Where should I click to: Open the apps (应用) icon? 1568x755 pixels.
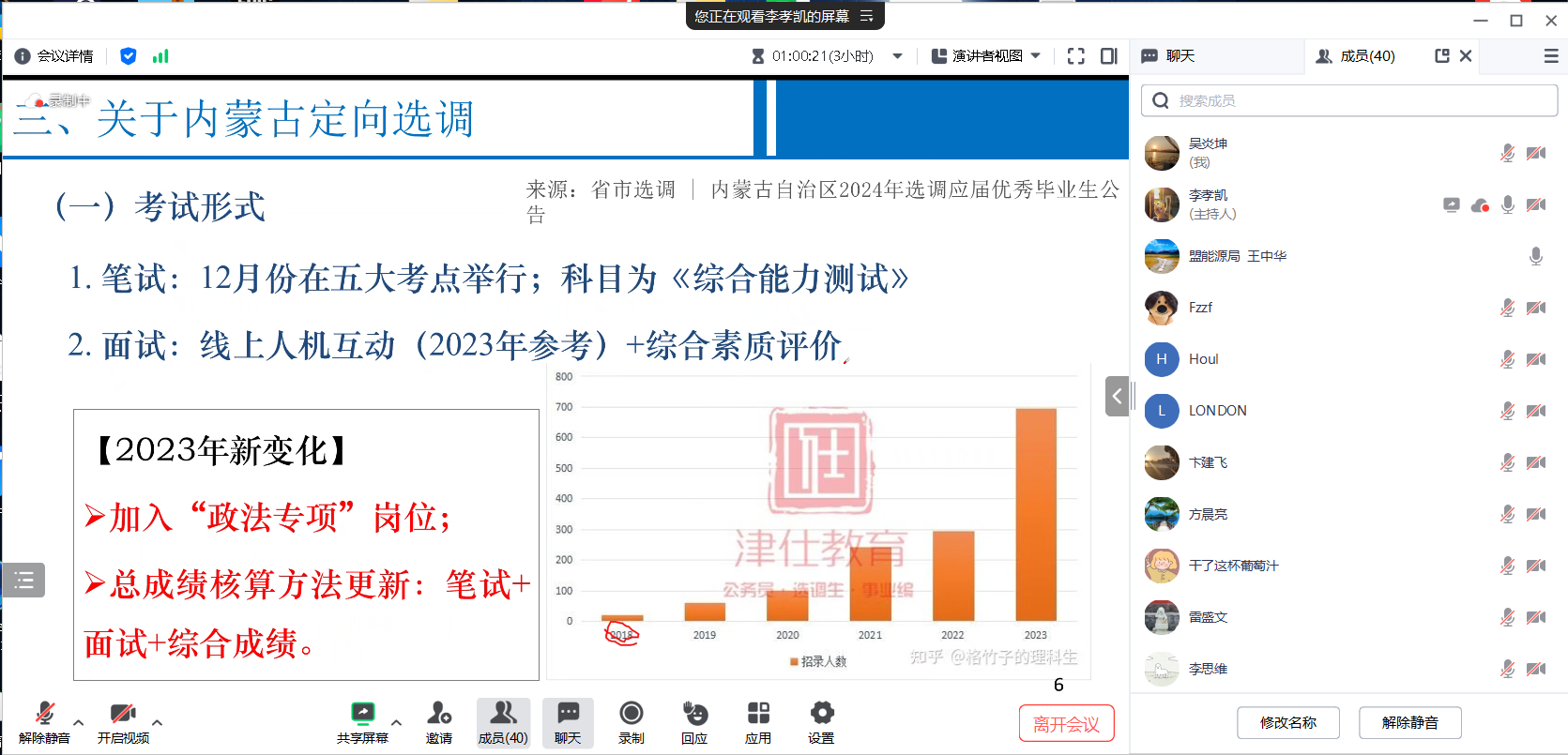(758, 714)
